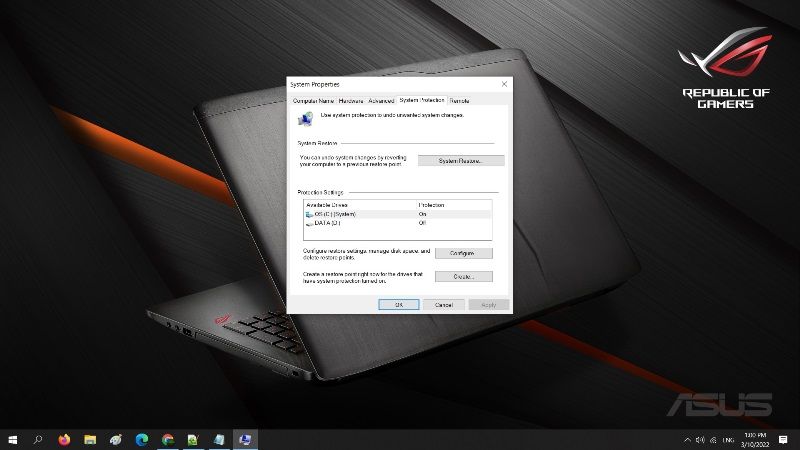The height and width of the screenshot is (450, 800).
Task: Open the clock and date flyout
Action: pos(755,440)
